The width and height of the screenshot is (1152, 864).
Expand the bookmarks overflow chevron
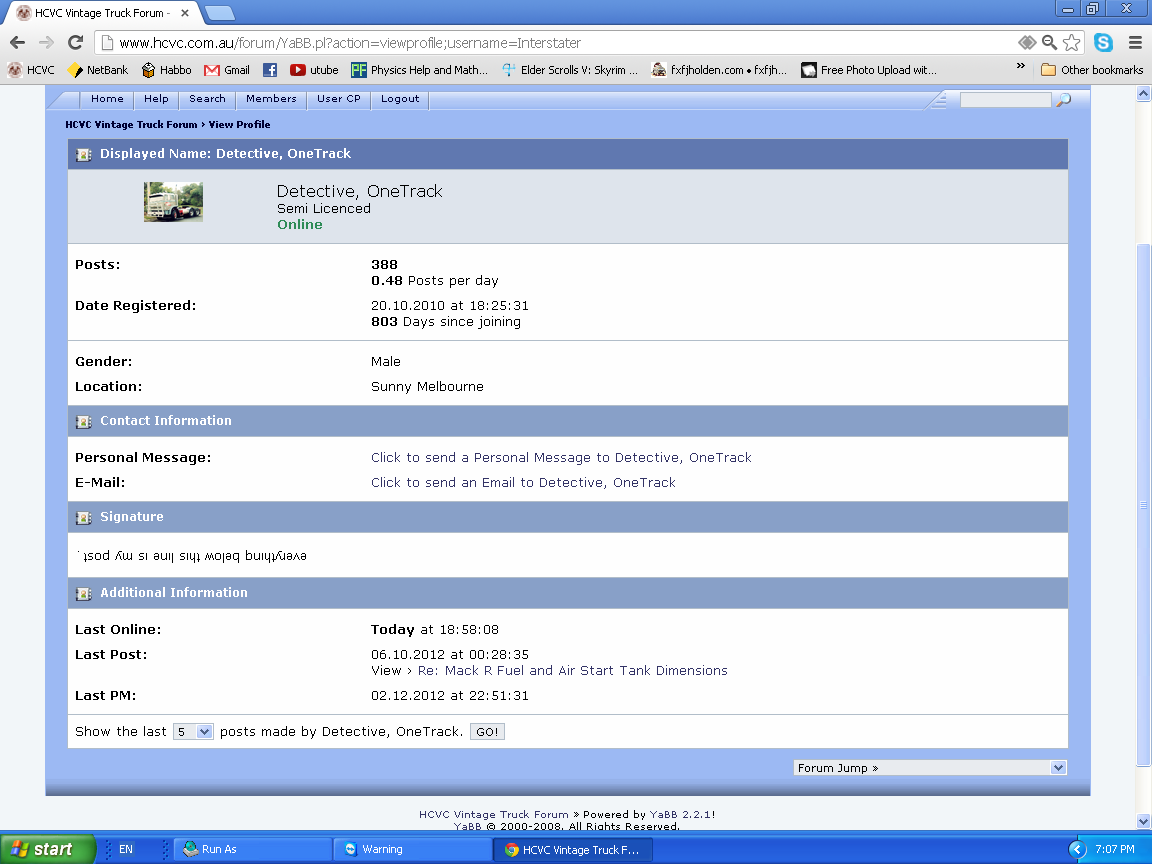(x=1020, y=67)
